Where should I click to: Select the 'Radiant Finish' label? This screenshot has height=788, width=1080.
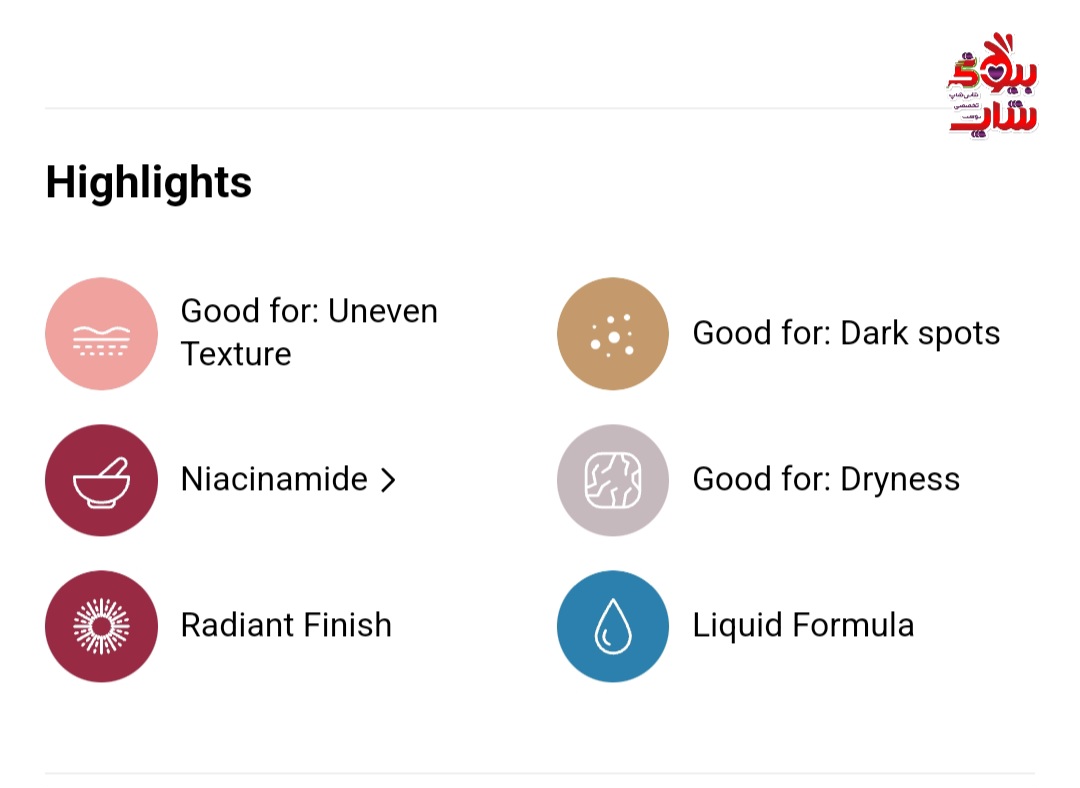tap(287, 625)
